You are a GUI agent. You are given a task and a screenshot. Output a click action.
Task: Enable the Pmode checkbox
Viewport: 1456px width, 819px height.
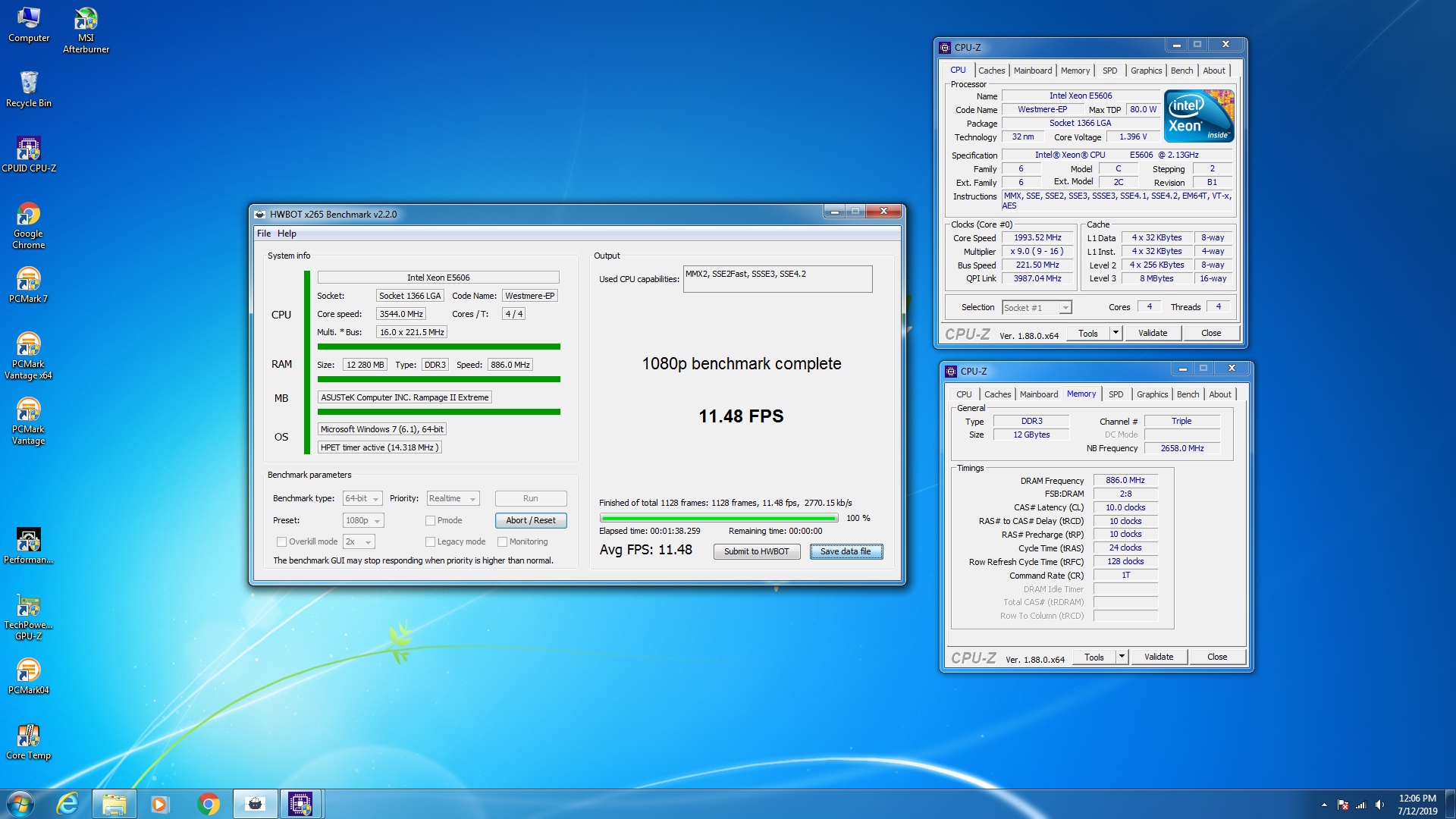point(430,520)
